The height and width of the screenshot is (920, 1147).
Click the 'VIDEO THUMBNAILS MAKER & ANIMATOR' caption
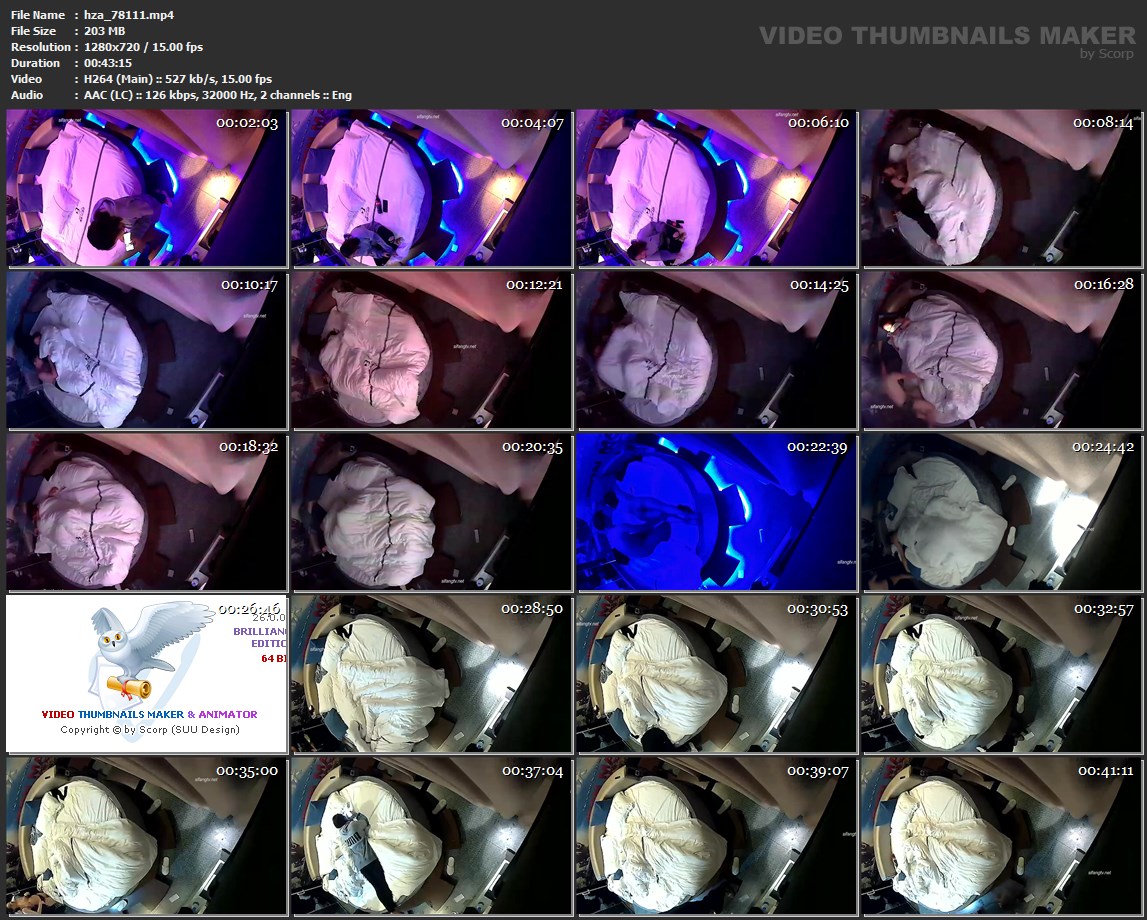[149, 714]
